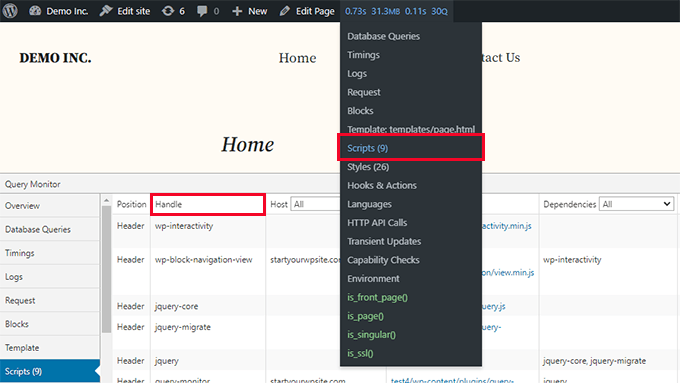Select Scripts (9) in the dropdown menu

click(367, 148)
